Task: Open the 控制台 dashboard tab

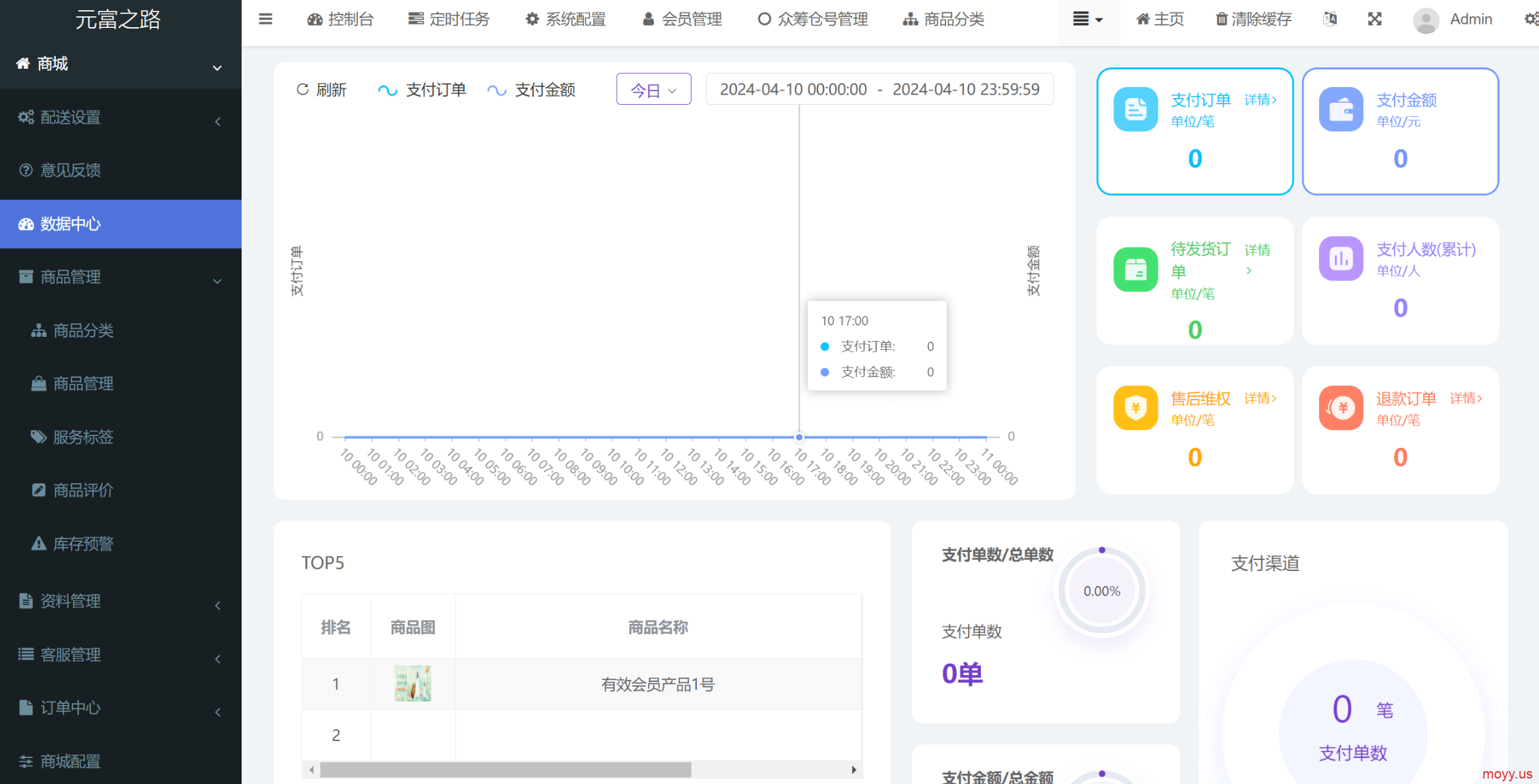Action: pos(340,19)
